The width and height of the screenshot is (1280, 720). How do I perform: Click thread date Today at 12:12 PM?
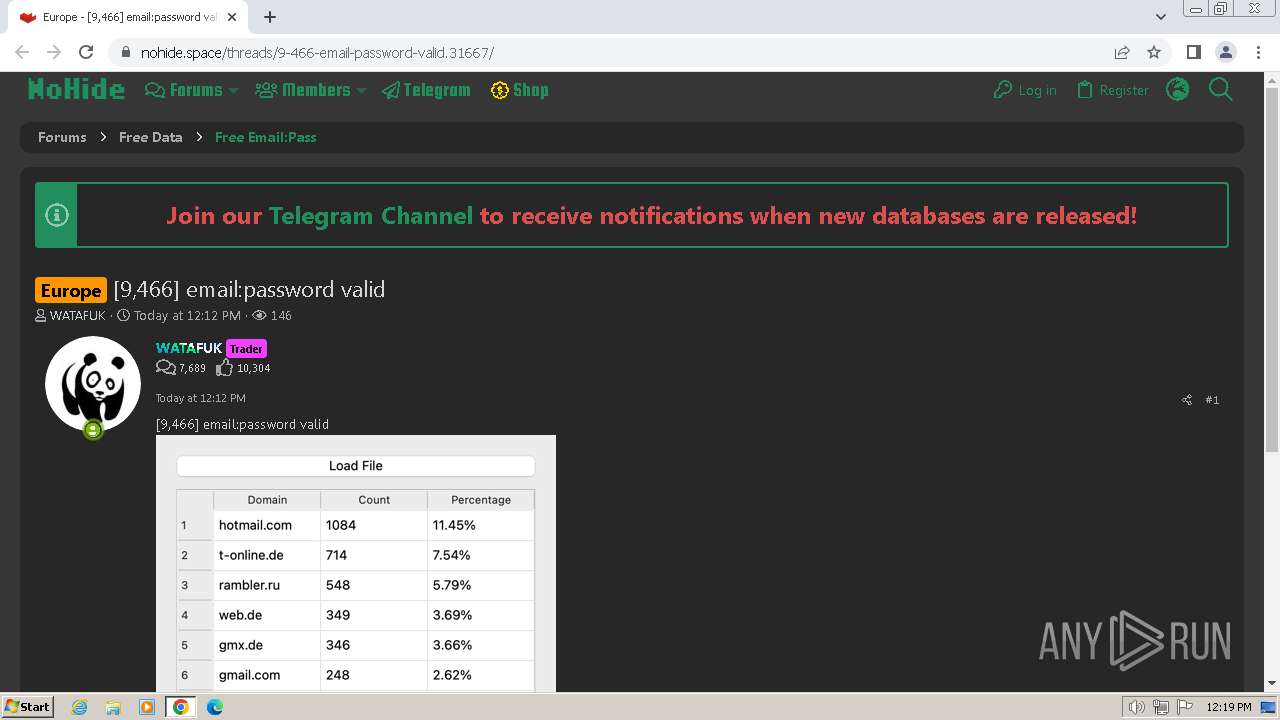[x=187, y=315]
